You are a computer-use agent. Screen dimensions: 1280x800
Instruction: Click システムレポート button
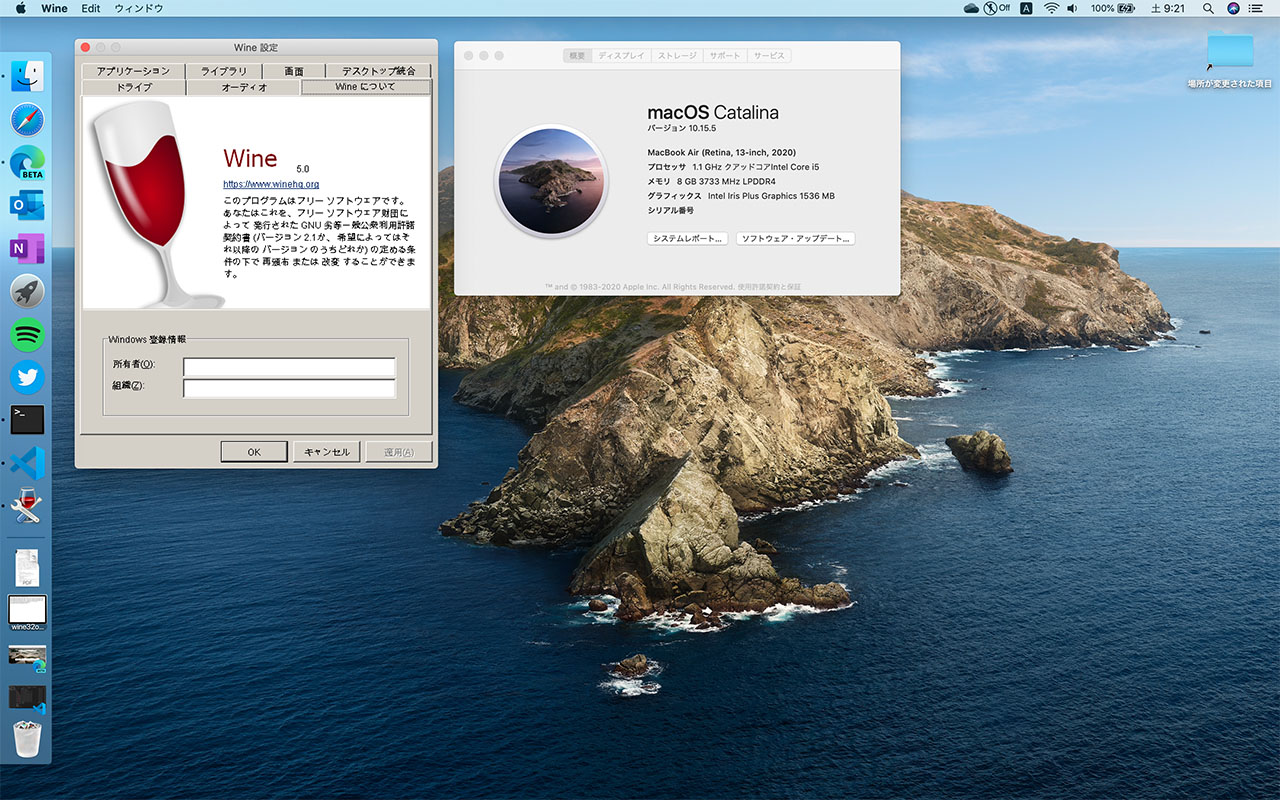tap(688, 239)
